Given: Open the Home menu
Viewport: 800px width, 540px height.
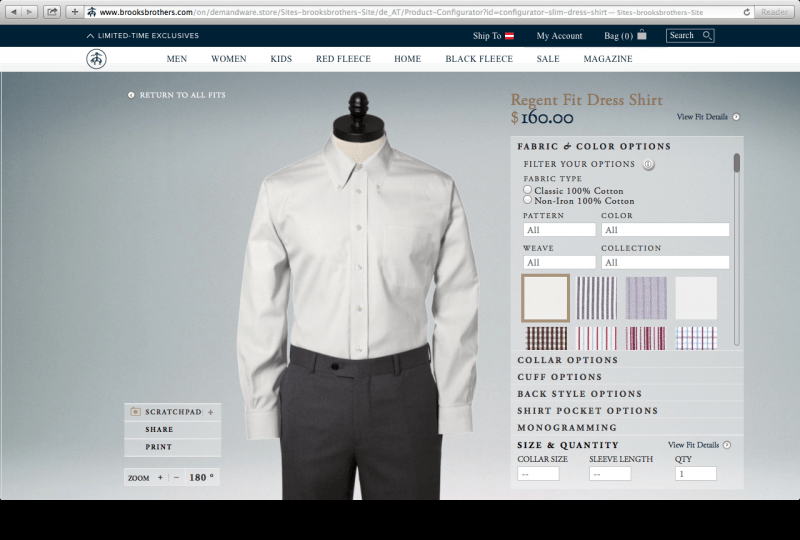Looking at the screenshot, I should click(408, 59).
